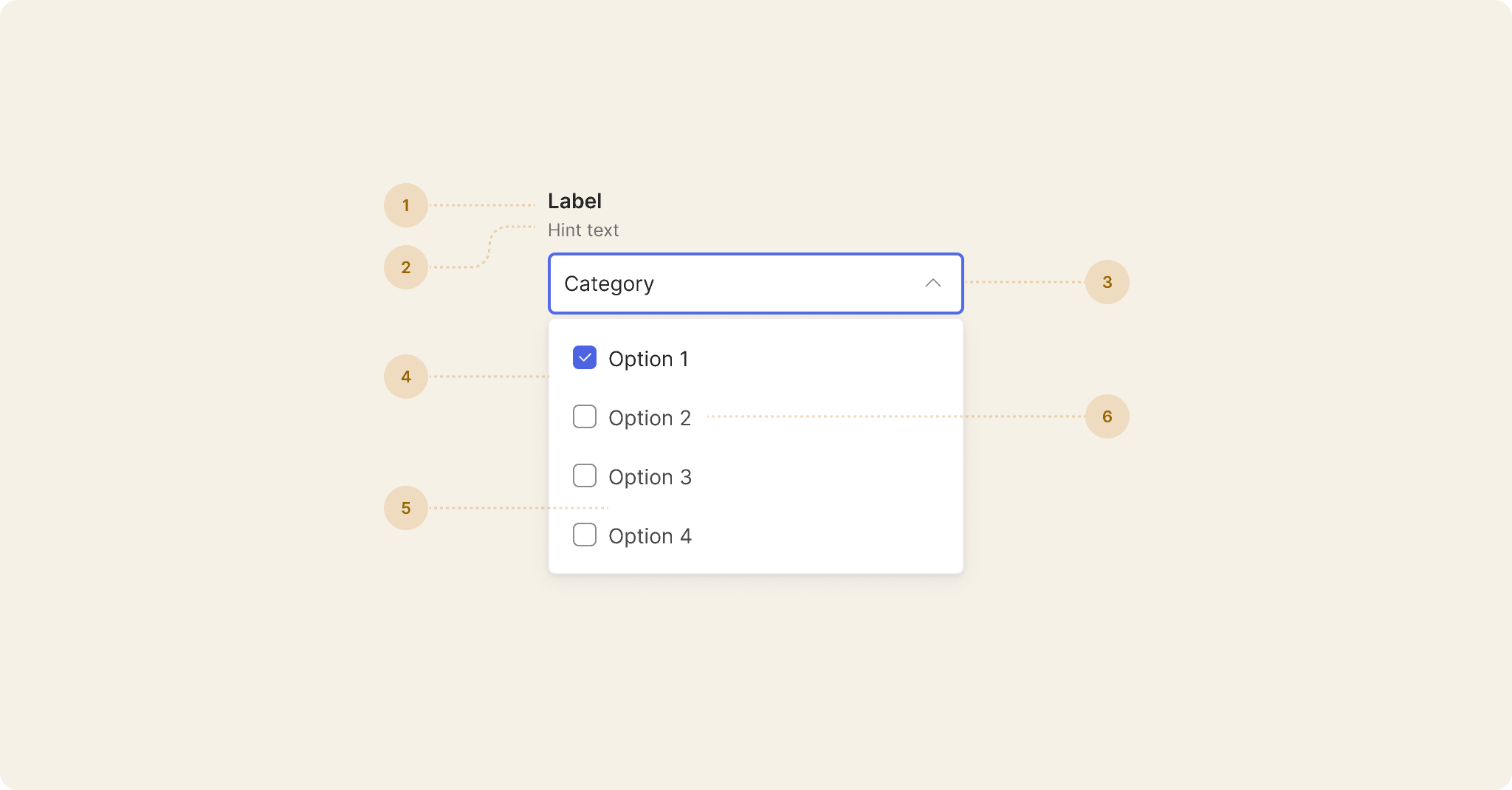Click annotation badge number 3
The image size is (1512, 790).
1107,282
